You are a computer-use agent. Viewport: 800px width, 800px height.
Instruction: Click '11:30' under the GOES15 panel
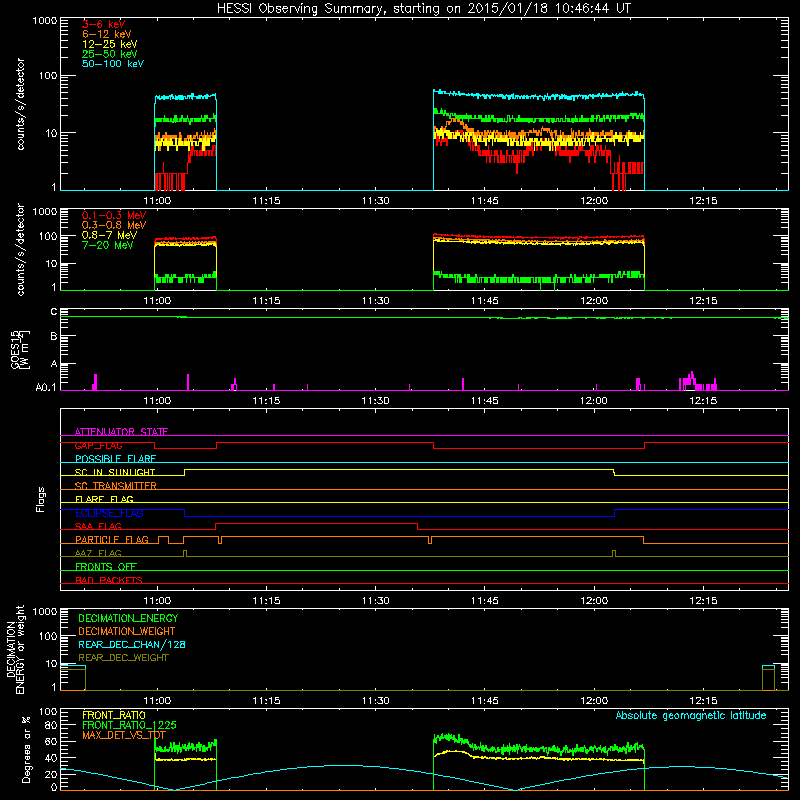376,401
